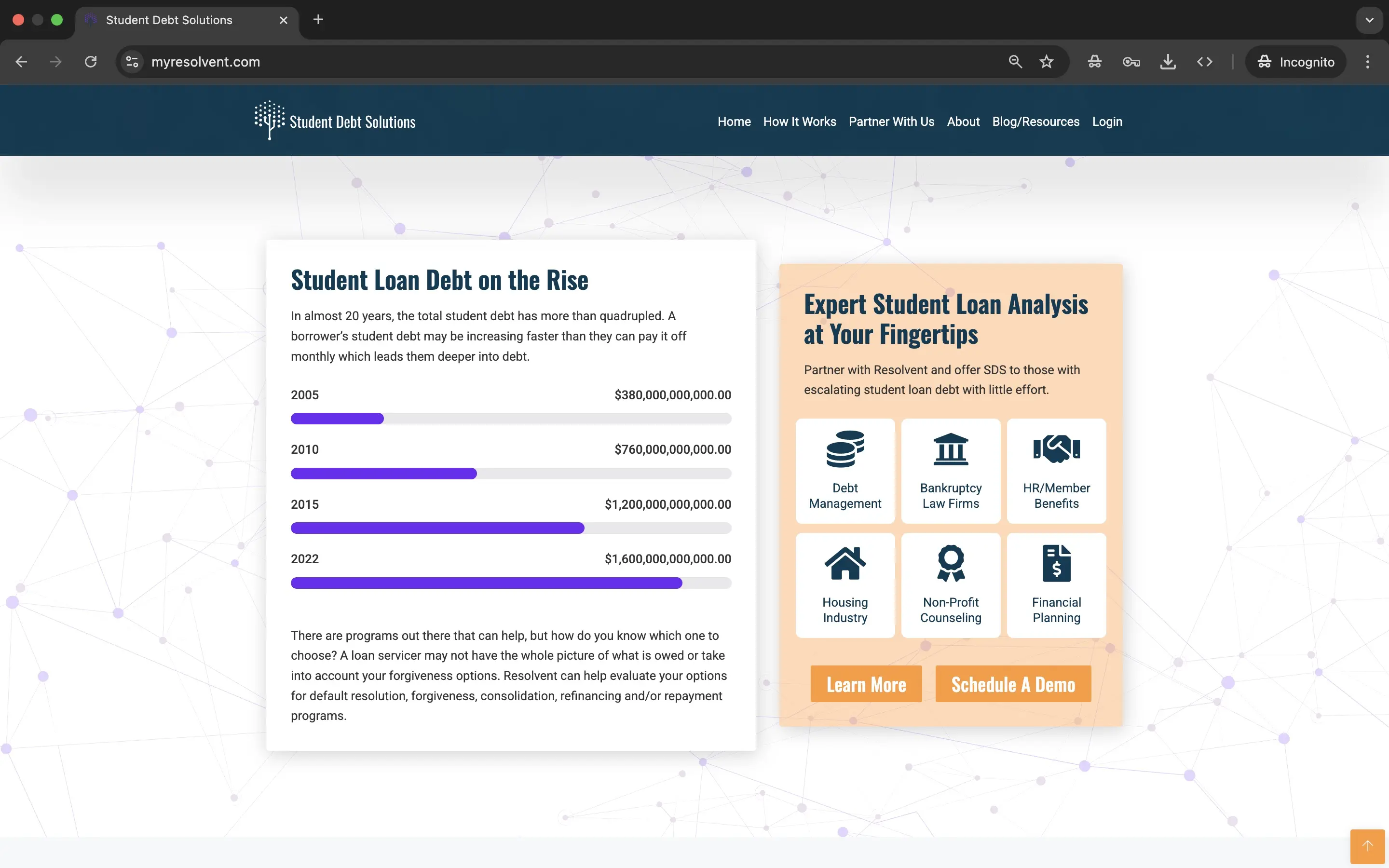Screen dimensions: 1389x868
Task: Go to the How It Works page
Action: (799, 122)
